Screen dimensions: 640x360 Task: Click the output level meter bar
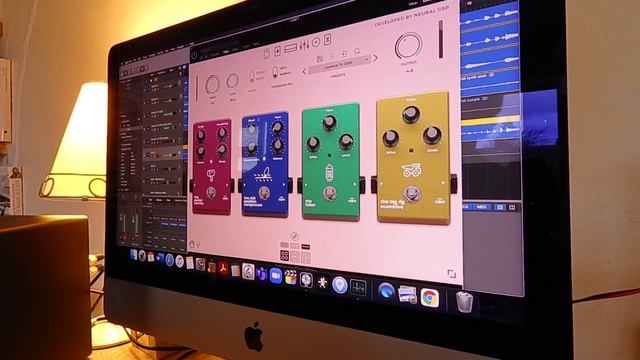click(441, 39)
